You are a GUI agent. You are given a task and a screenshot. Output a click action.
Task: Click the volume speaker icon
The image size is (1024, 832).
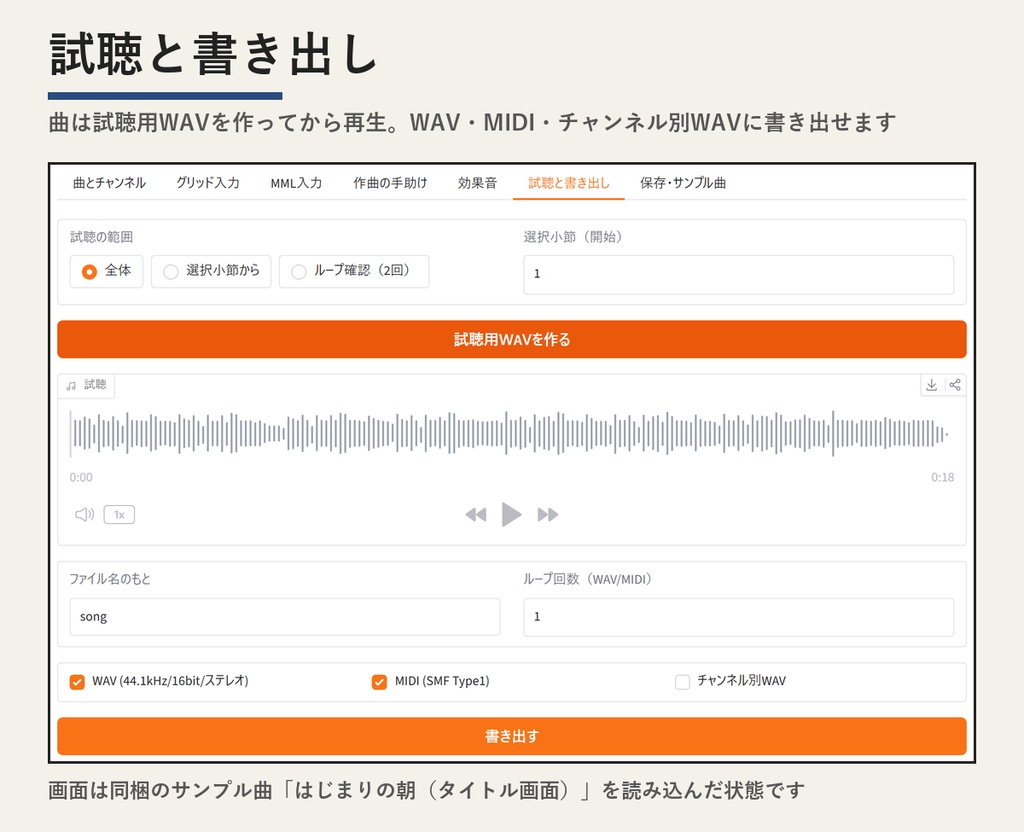pyautogui.click(x=84, y=515)
